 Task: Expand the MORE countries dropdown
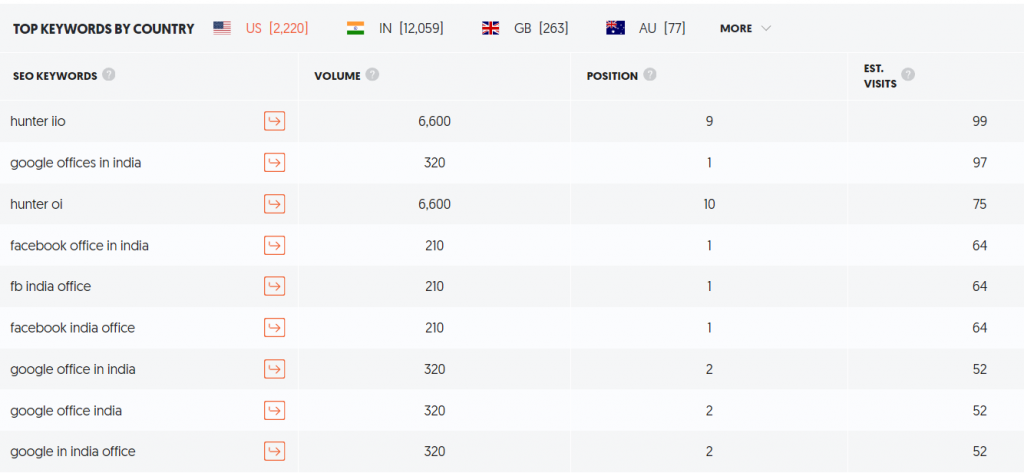[745, 28]
